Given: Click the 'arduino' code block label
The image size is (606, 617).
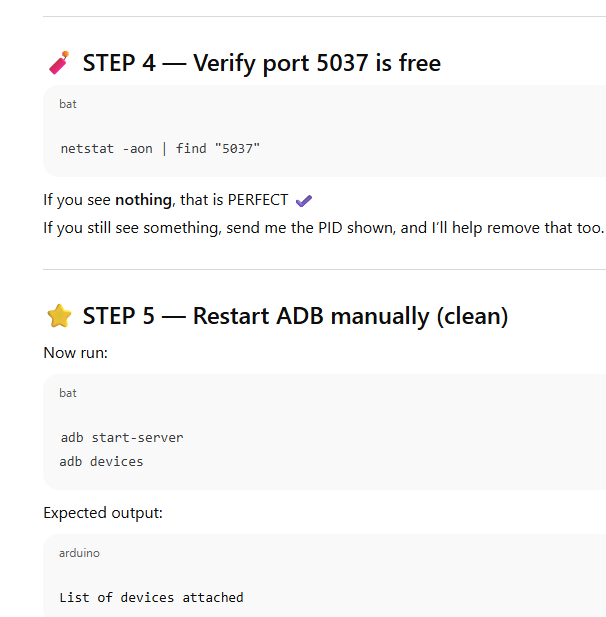Looking at the screenshot, I should [79, 553].
